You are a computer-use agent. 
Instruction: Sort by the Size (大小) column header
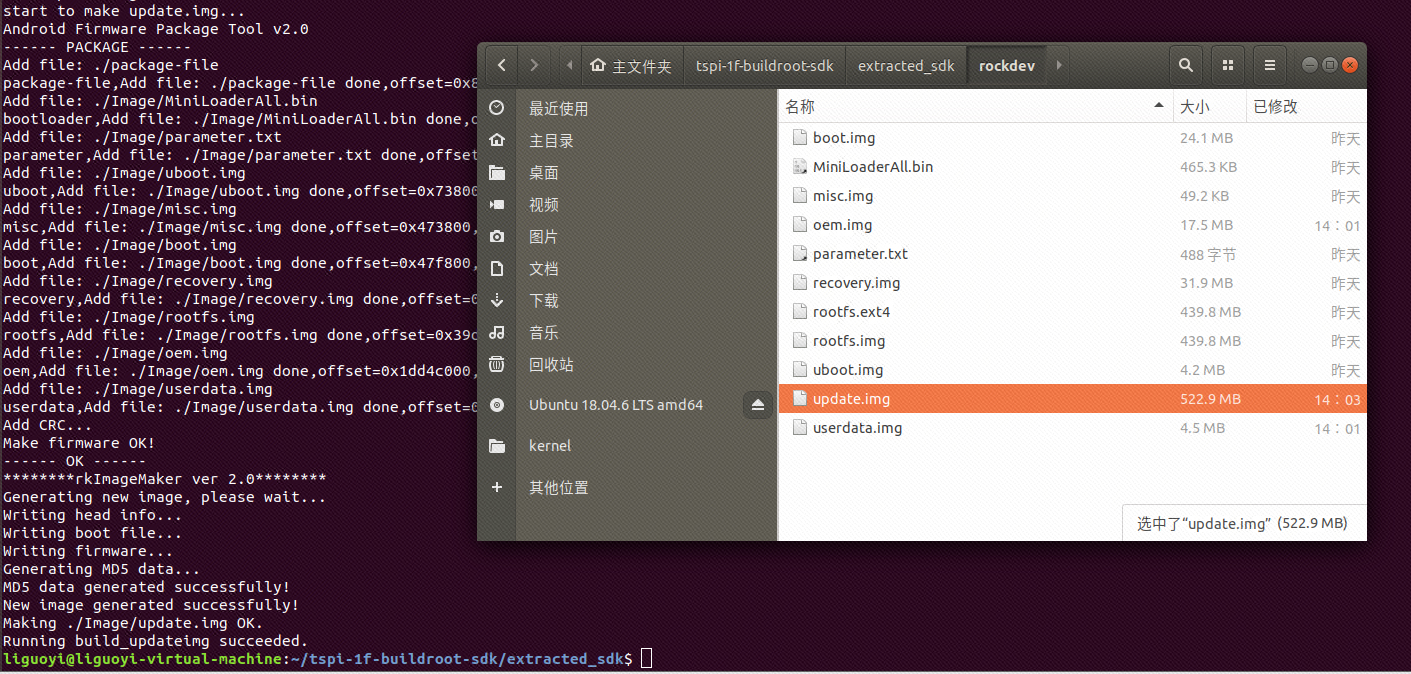point(1195,107)
